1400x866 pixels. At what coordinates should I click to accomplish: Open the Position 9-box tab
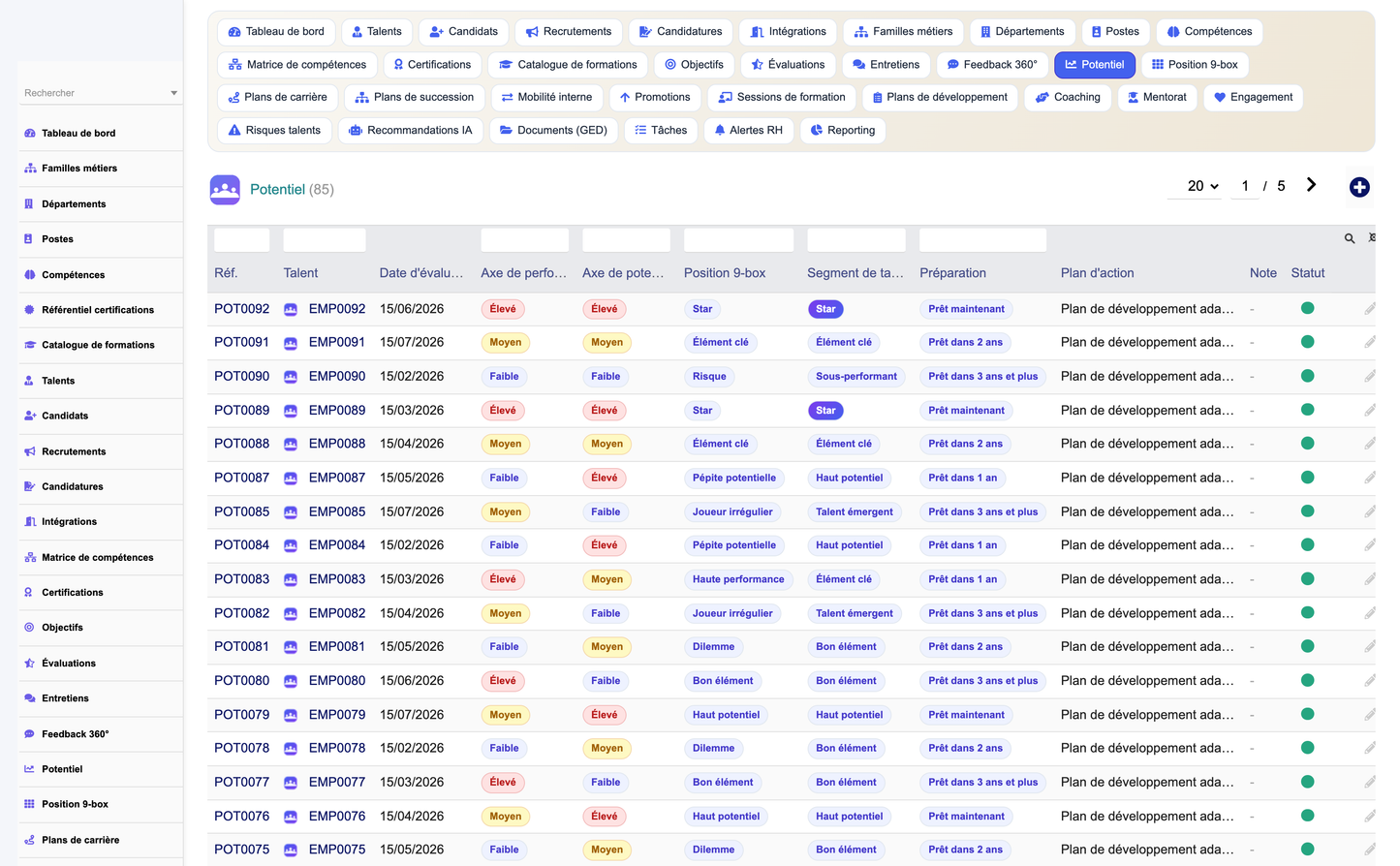point(1195,65)
